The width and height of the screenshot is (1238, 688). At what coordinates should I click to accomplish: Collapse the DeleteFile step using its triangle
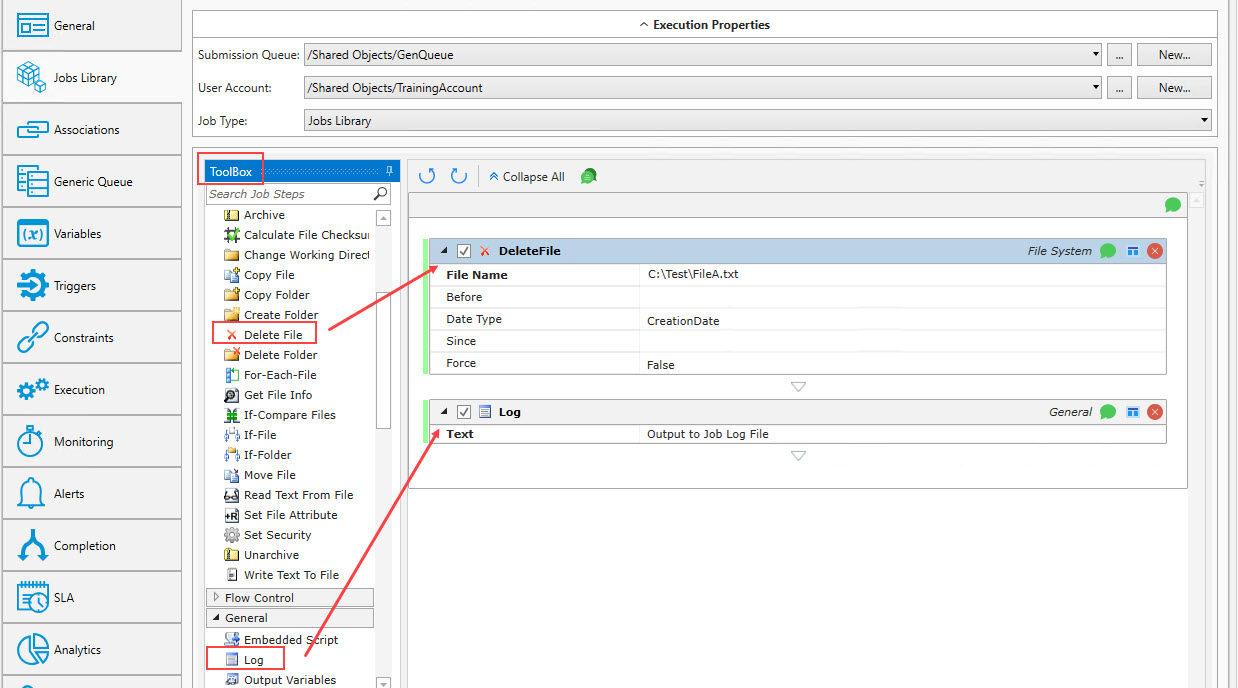(x=444, y=251)
